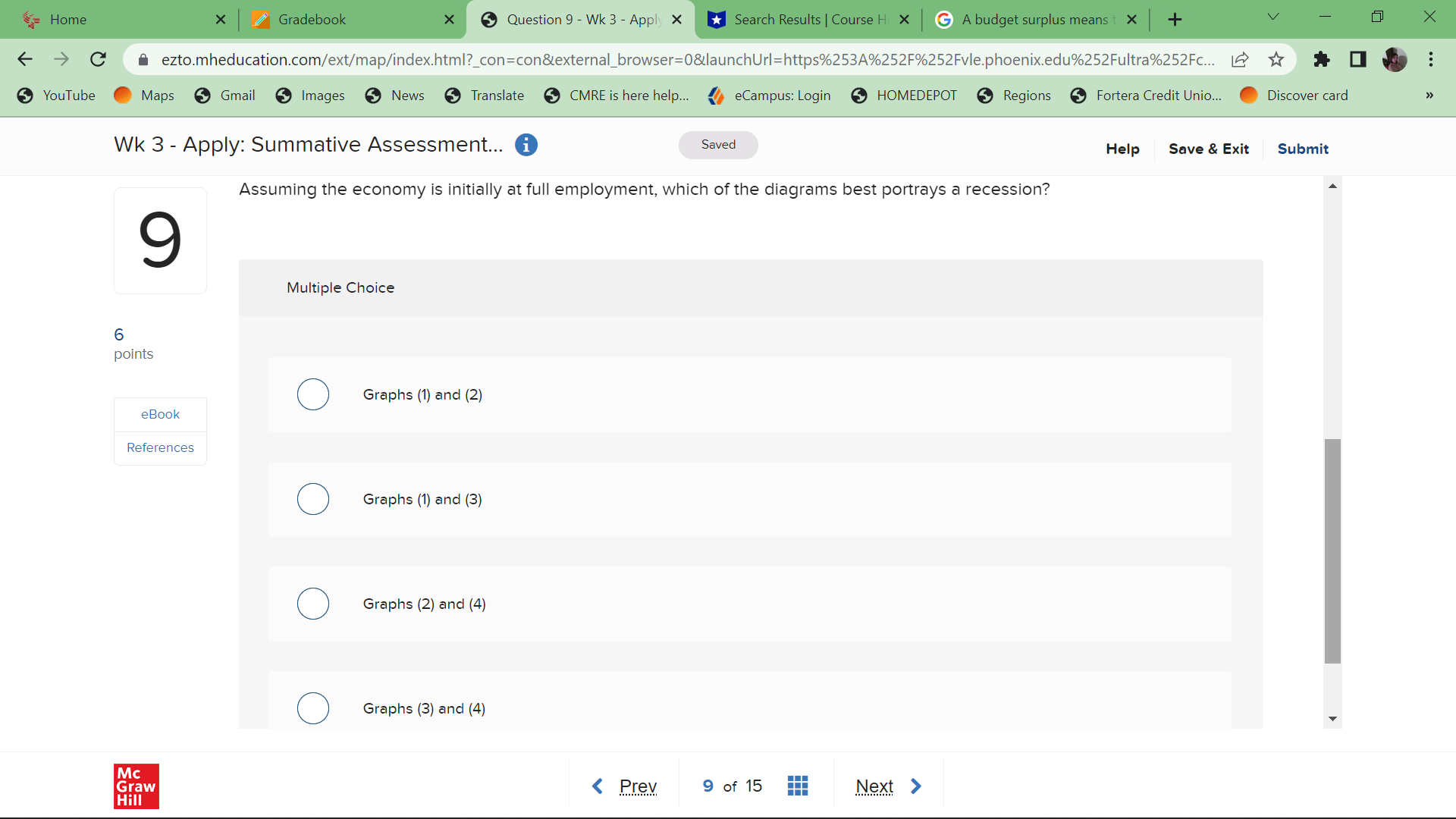Image resolution: width=1456 pixels, height=819 pixels.
Task: Expand the hidden bookmarks chevron
Action: click(x=1429, y=96)
